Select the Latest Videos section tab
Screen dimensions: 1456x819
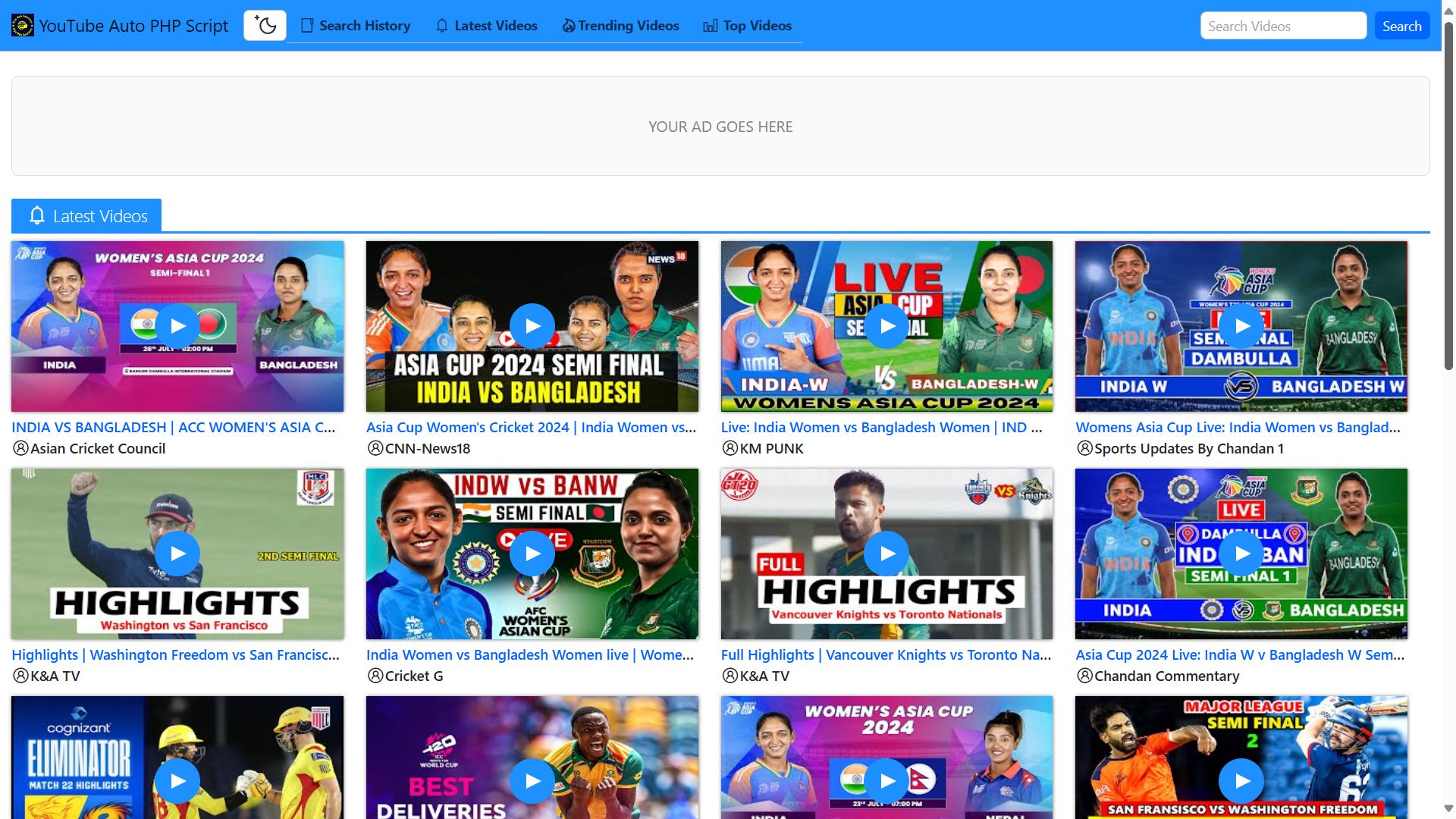pos(86,216)
